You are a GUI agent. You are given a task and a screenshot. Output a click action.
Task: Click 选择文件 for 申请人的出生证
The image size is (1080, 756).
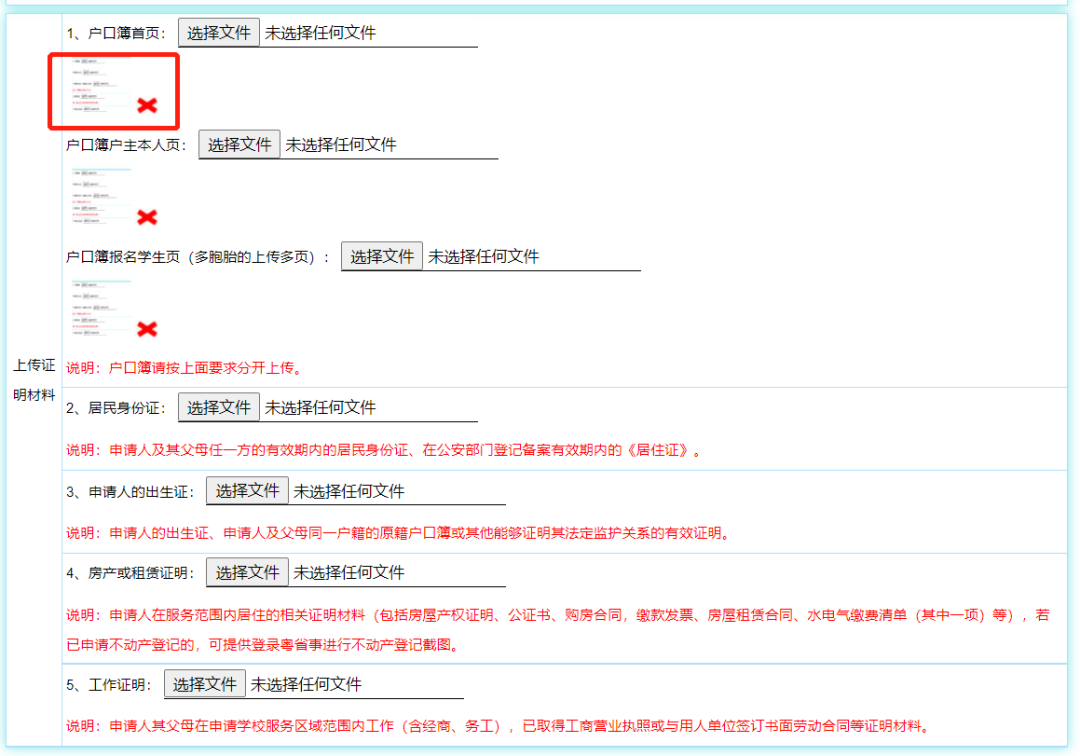coord(247,490)
